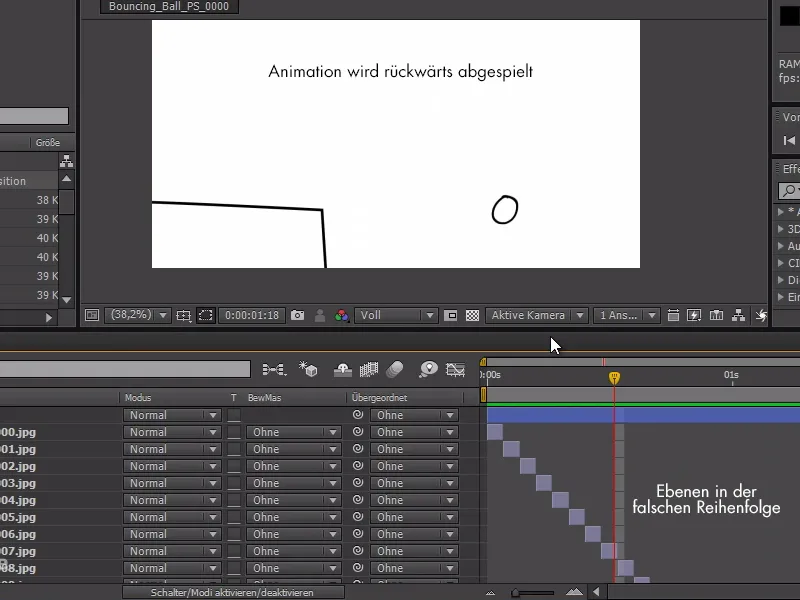Open Modus dropdown for 01.jpg layer

coord(172,449)
